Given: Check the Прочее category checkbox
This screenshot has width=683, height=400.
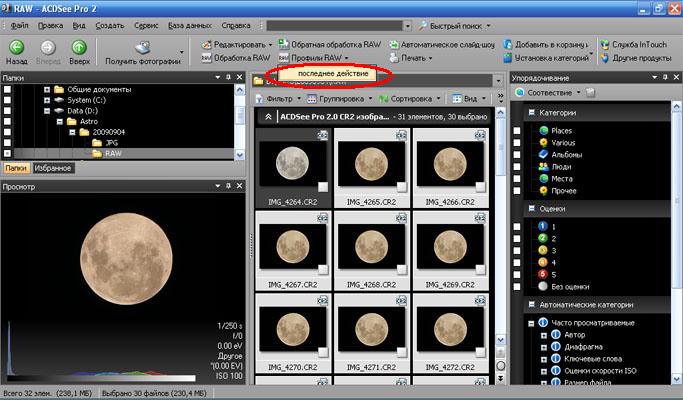Looking at the screenshot, I should click(x=517, y=190).
